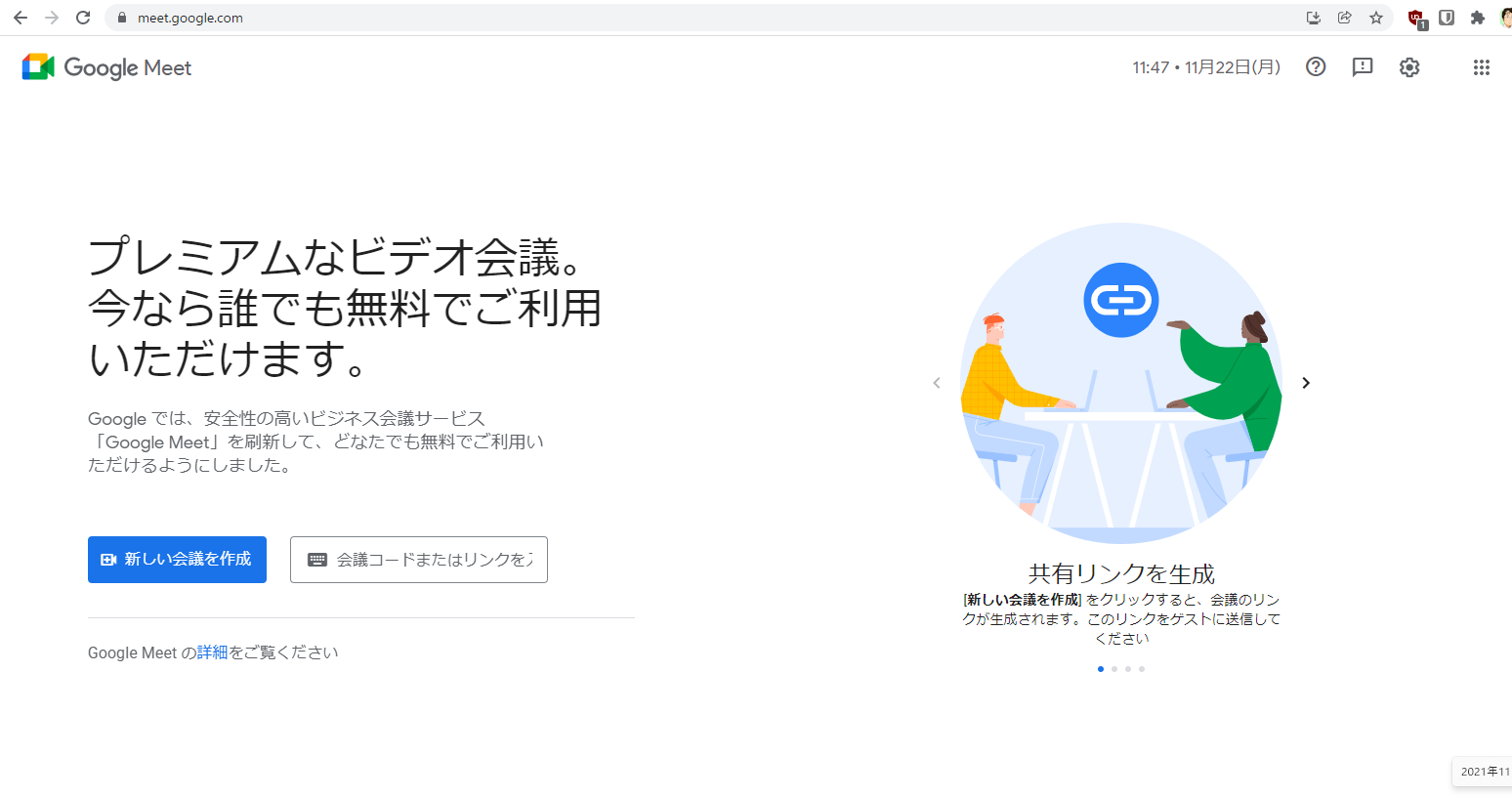This screenshot has width=1512, height=799.
Task: Click the install app icon in address bar
Action: coord(1314,18)
